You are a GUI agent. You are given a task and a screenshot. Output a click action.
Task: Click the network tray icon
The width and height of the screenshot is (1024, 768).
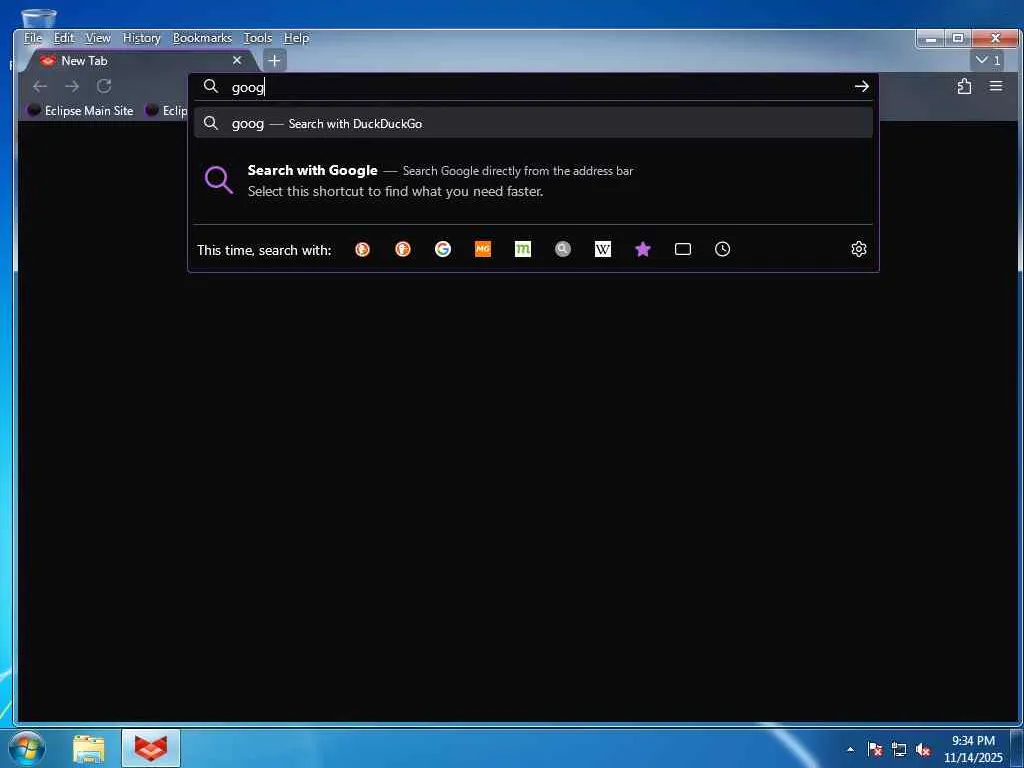pos(899,749)
